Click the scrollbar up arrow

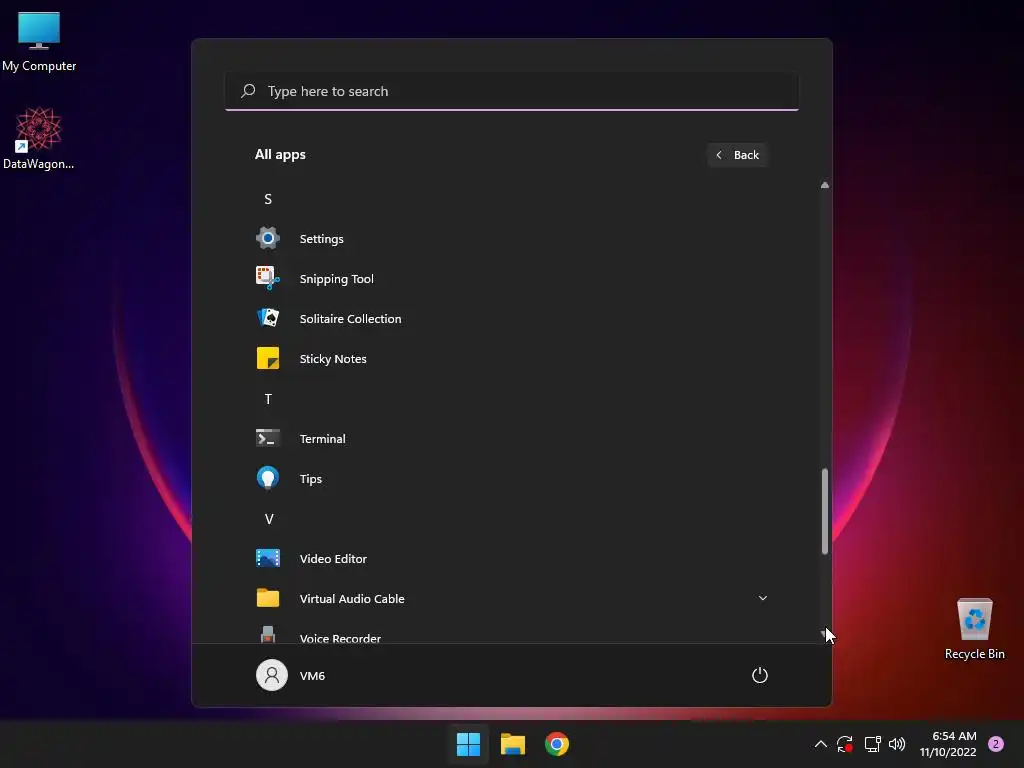pyautogui.click(x=825, y=185)
